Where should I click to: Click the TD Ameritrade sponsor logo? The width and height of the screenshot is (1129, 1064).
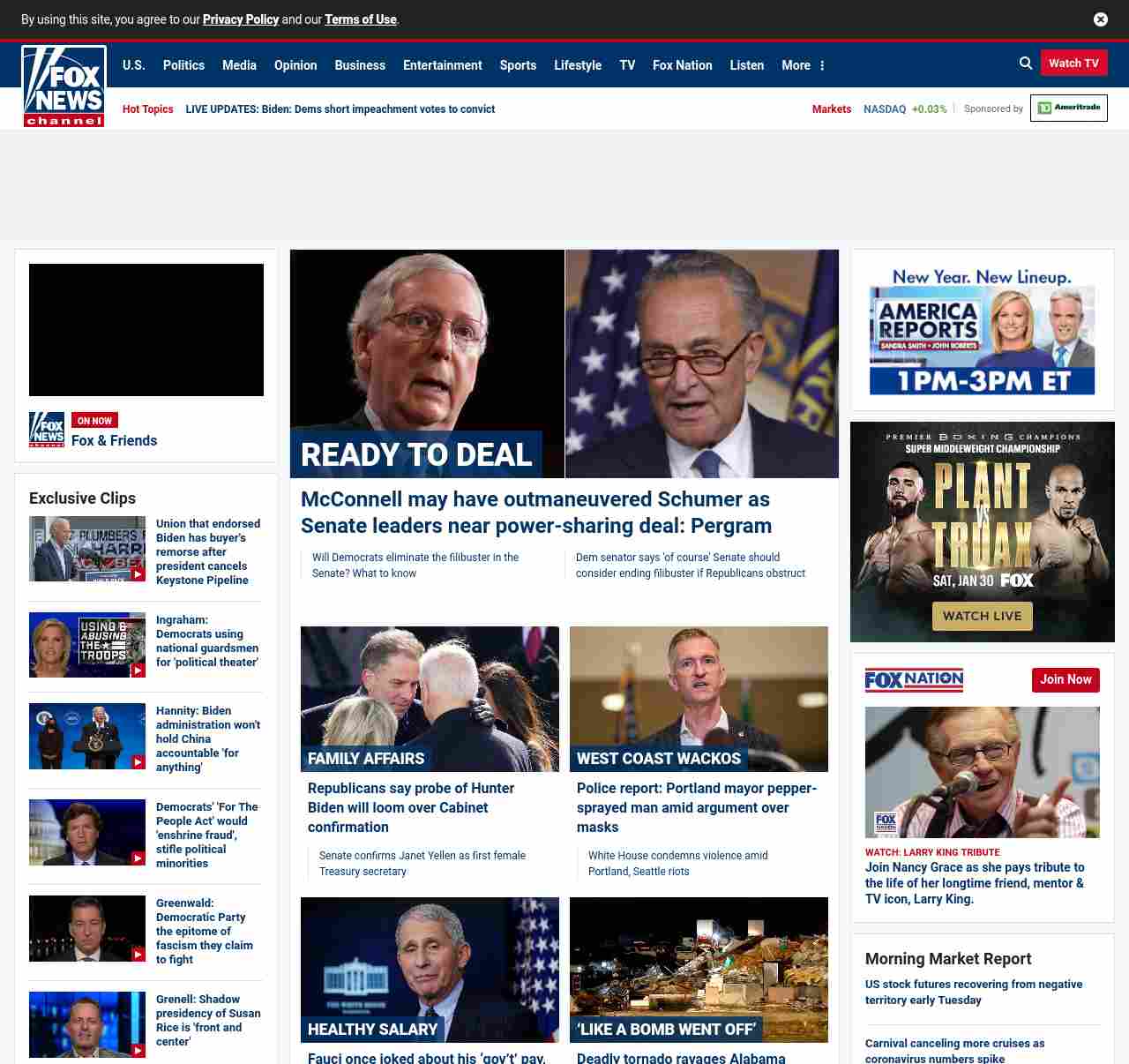click(x=1068, y=108)
